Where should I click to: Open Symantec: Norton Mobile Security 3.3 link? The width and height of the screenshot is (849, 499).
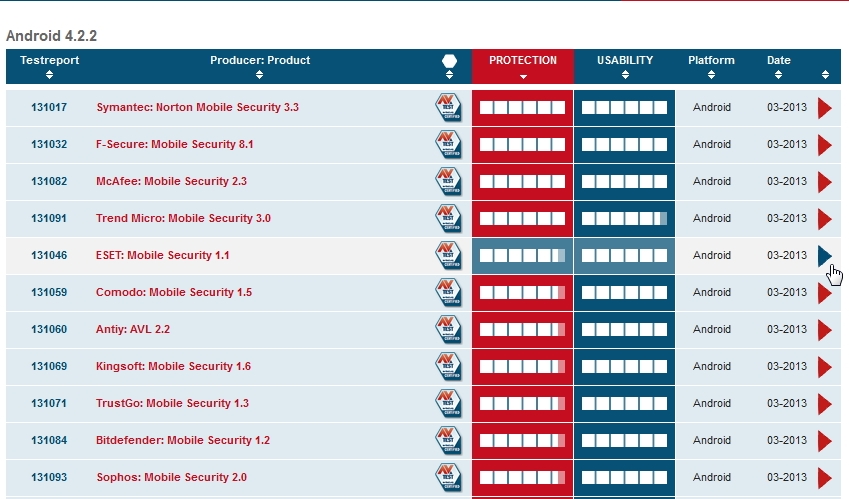(x=198, y=107)
